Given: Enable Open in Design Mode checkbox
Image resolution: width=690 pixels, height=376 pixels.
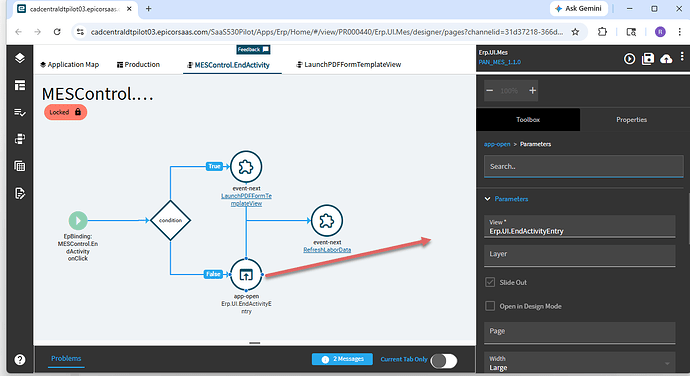Looking at the screenshot, I should pyautogui.click(x=490, y=306).
